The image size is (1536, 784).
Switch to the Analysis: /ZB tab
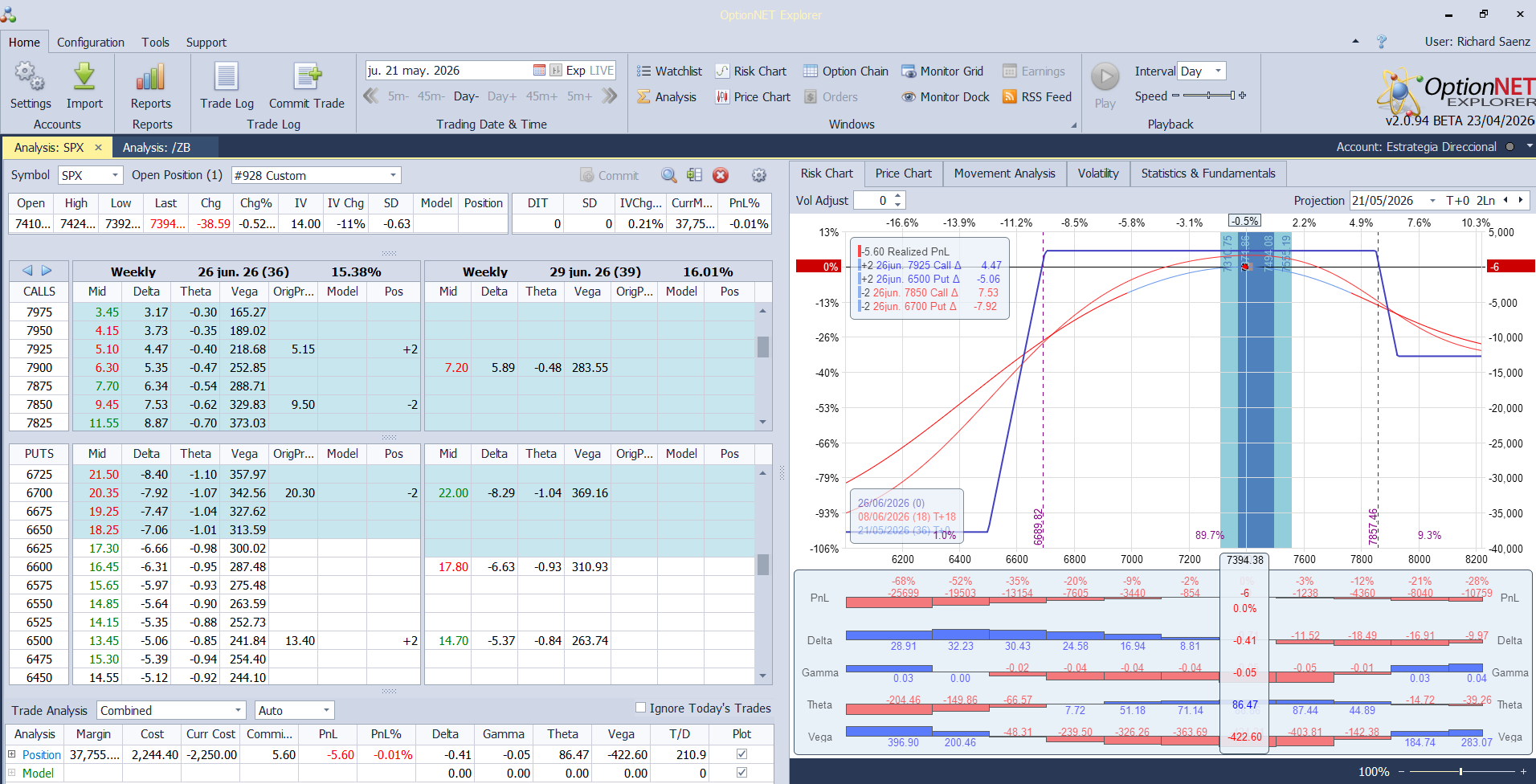156,147
